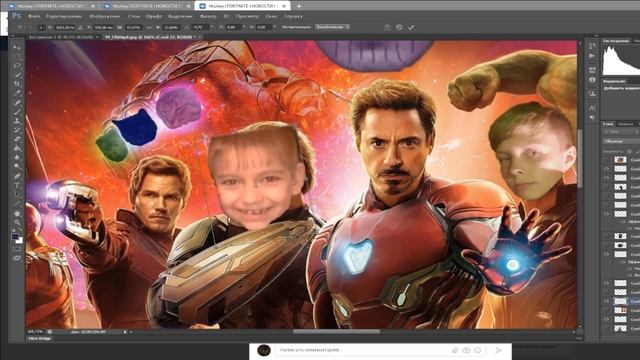The width and height of the screenshot is (640, 360).
Task: Select the Rectangular Marquee tool
Action: pos(17,56)
